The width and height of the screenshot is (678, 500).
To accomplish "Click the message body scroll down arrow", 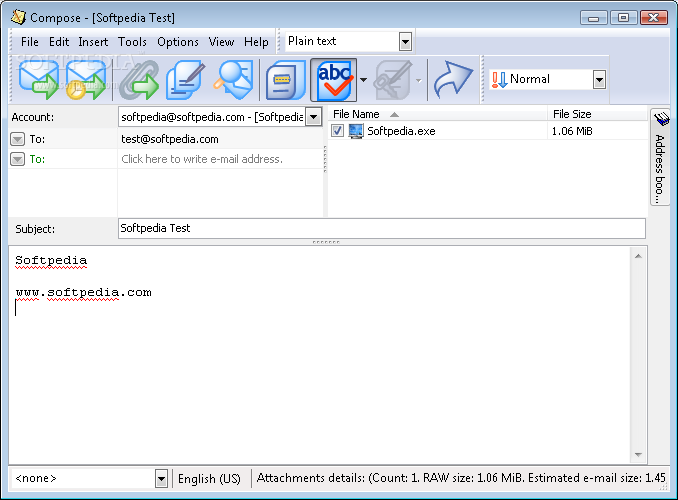I will [638, 455].
